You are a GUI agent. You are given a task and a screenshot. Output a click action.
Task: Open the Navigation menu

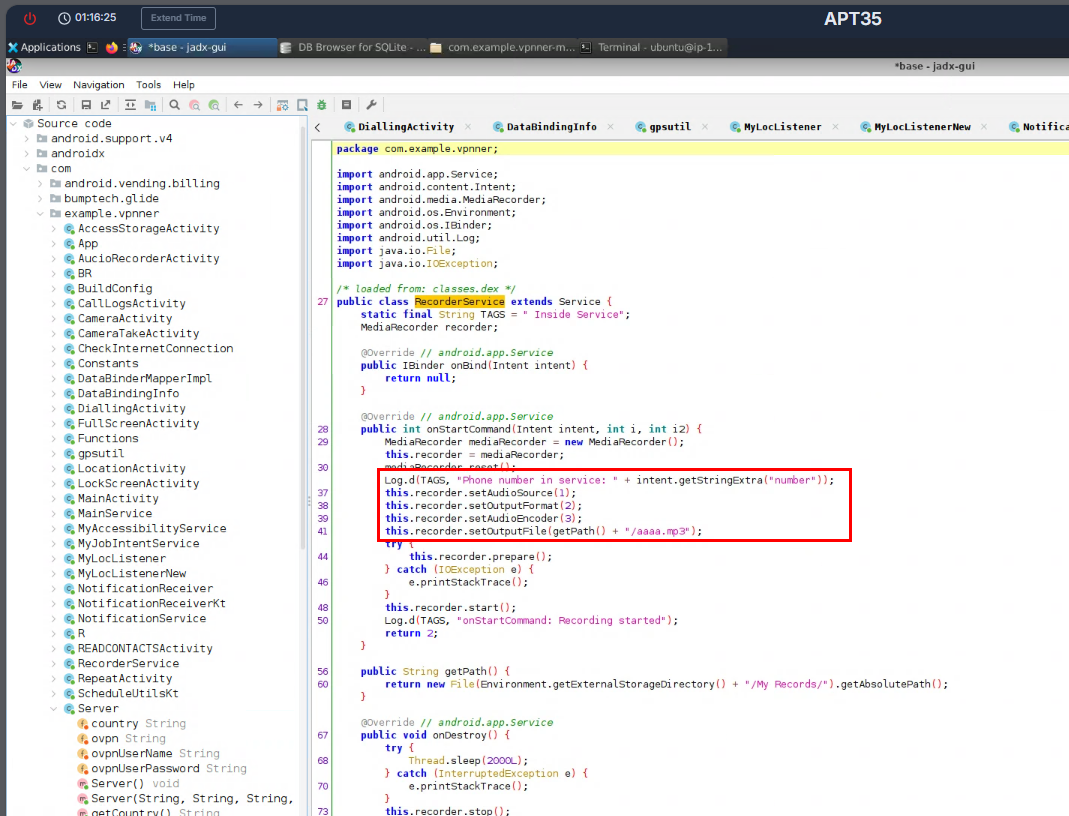pos(98,85)
